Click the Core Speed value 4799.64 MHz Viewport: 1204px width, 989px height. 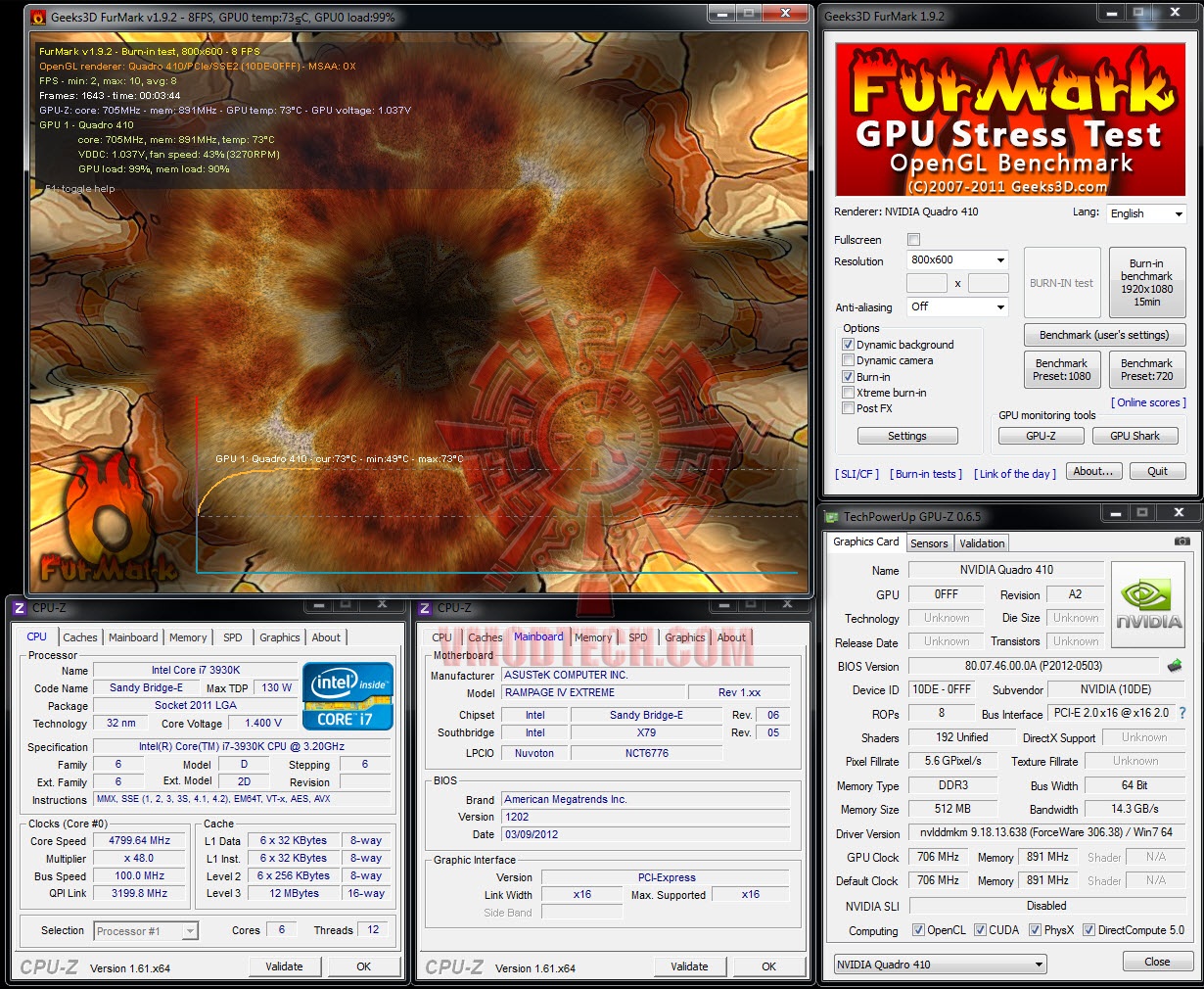tap(140, 840)
